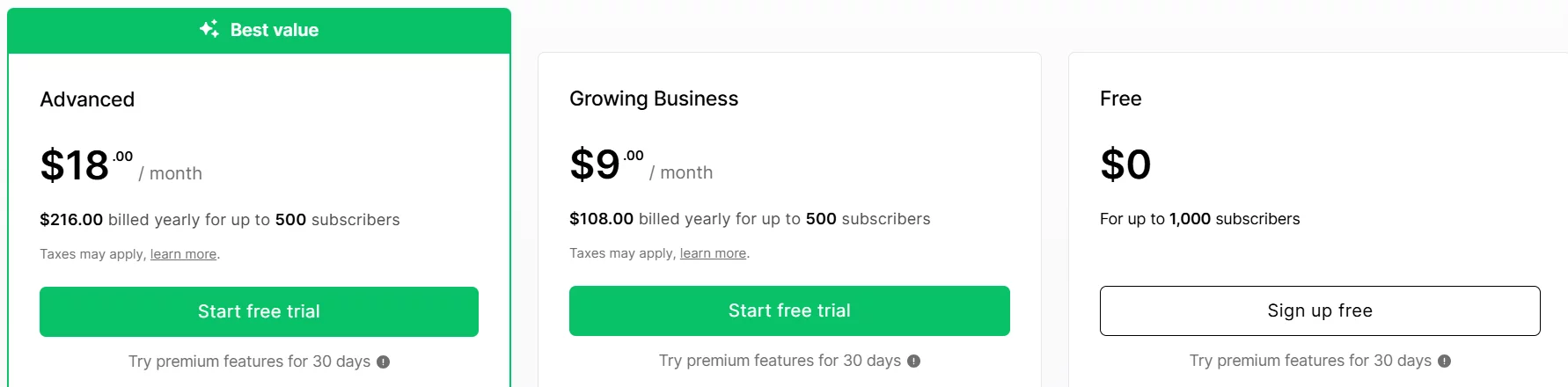
Task: Click the sparkle icon in the Best value banner
Action: pyautogui.click(x=209, y=29)
